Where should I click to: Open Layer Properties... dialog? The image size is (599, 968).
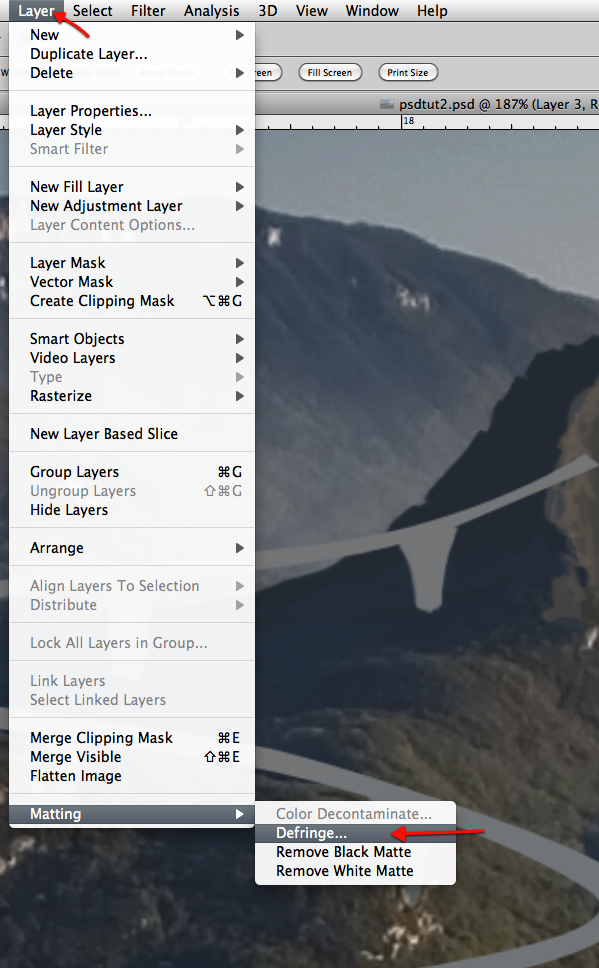coord(132,111)
